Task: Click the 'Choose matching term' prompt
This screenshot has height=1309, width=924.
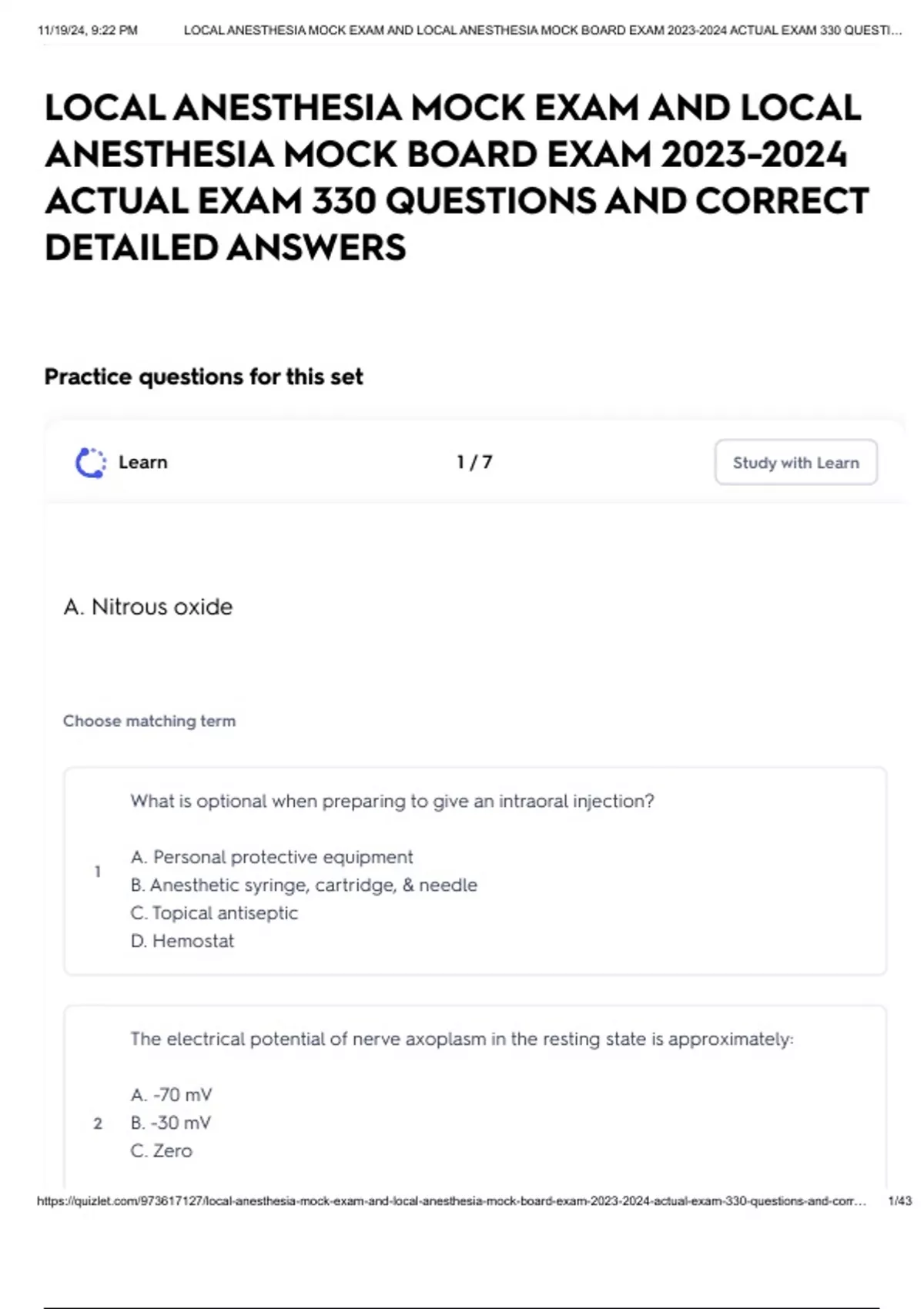Action: coord(149,721)
